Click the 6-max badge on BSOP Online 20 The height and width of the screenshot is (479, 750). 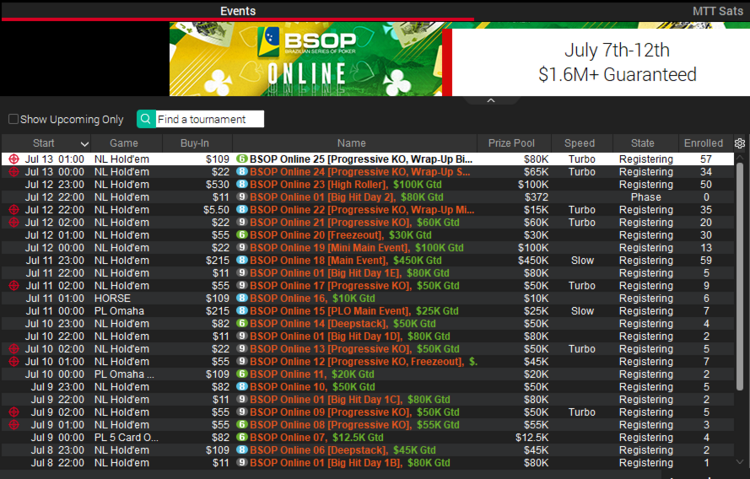click(242, 235)
